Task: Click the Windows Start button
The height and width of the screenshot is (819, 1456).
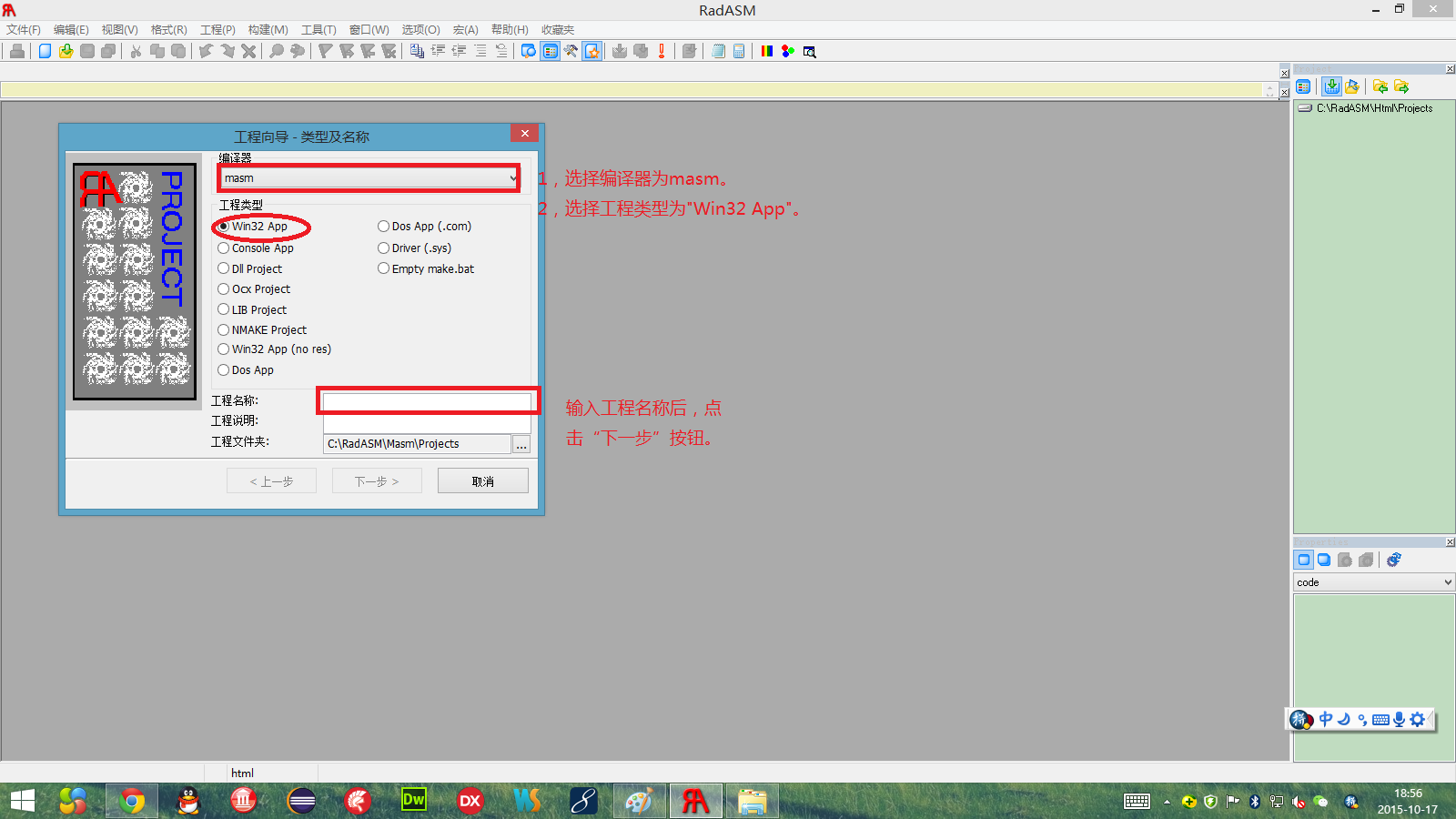Action: click(x=22, y=801)
